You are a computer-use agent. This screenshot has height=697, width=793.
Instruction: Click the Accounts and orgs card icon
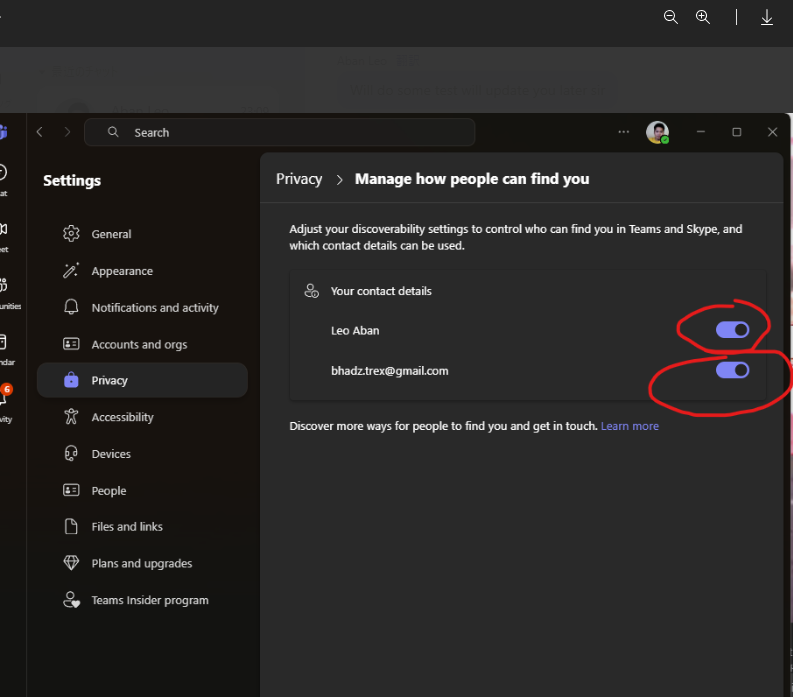[x=71, y=344]
